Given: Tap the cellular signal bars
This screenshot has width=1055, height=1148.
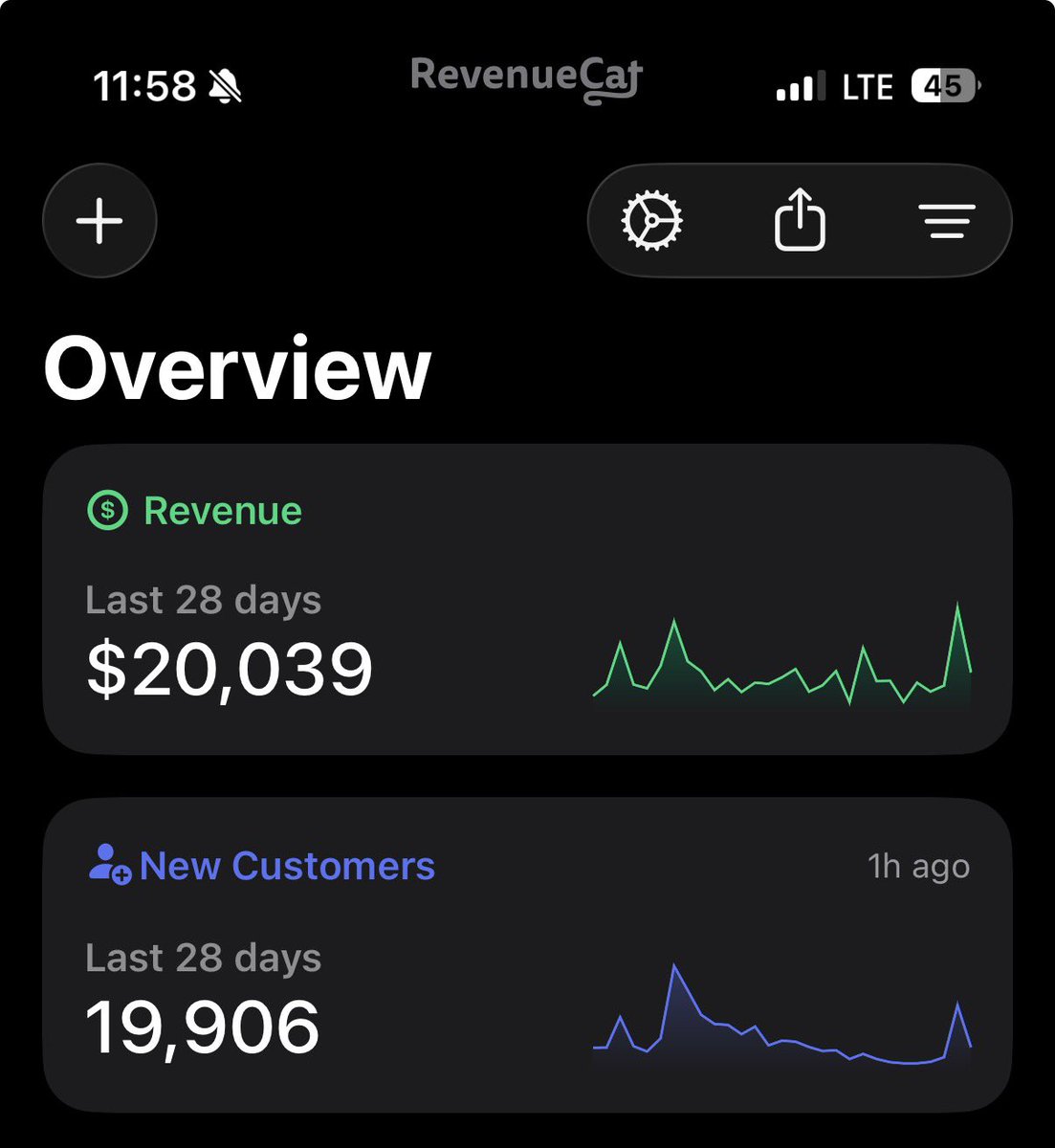Looking at the screenshot, I should coord(801,86).
